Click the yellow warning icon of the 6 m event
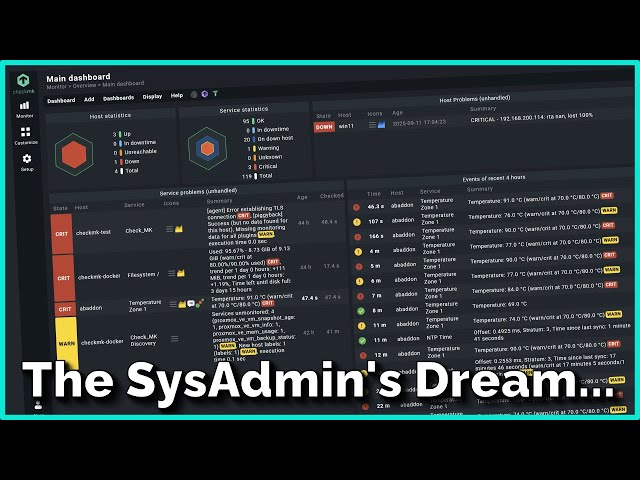 (x=360, y=282)
